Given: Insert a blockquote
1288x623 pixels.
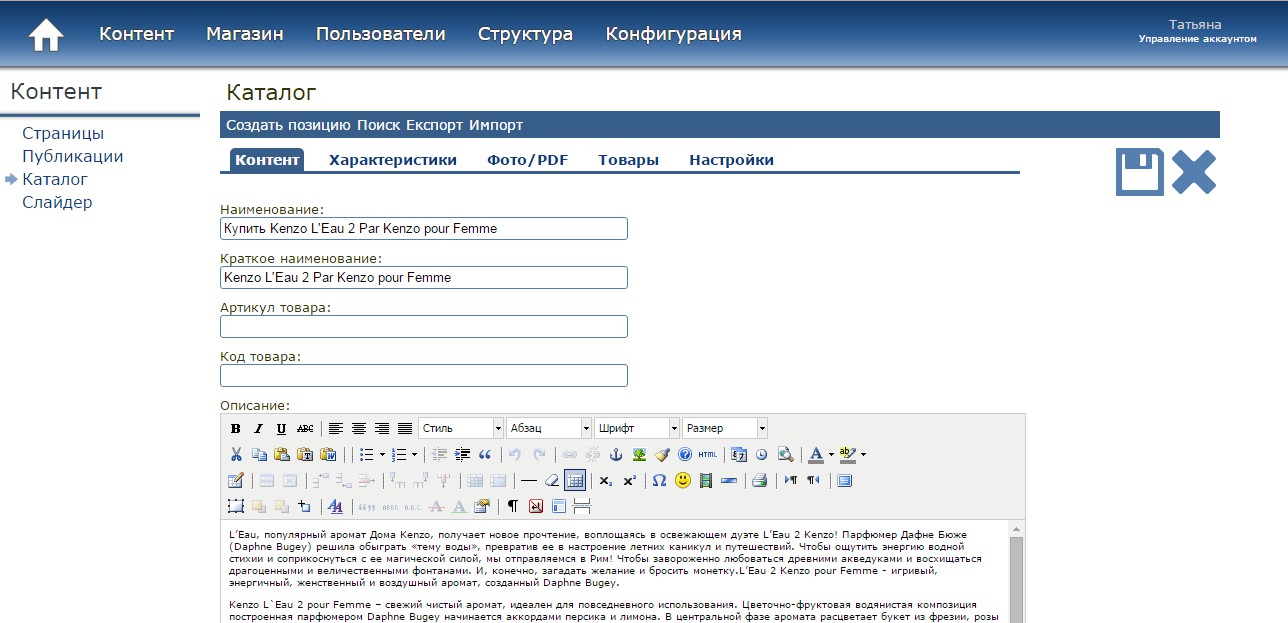Looking at the screenshot, I should [x=484, y=454].
